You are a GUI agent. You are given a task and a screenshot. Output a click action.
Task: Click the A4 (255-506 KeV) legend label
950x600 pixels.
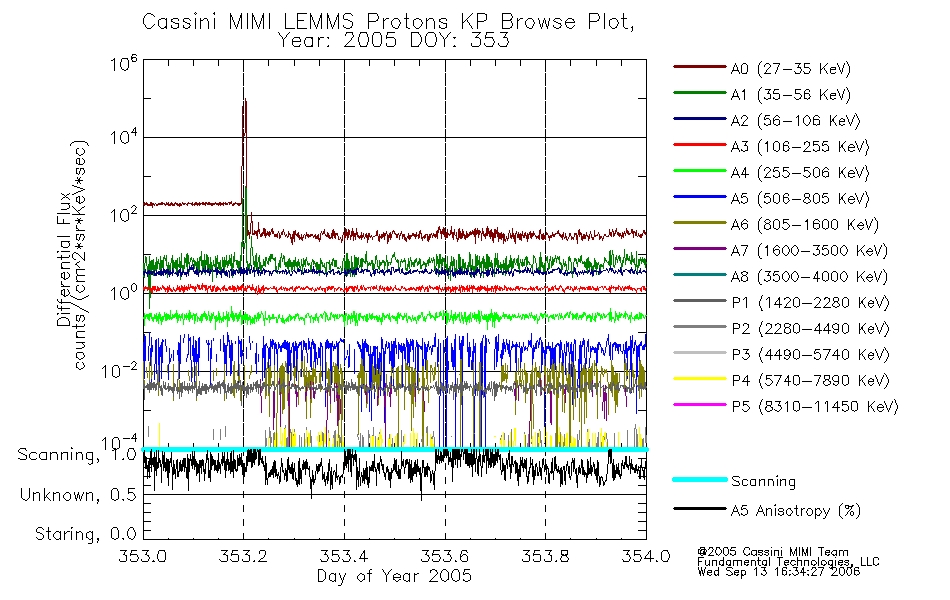[800, 173]
